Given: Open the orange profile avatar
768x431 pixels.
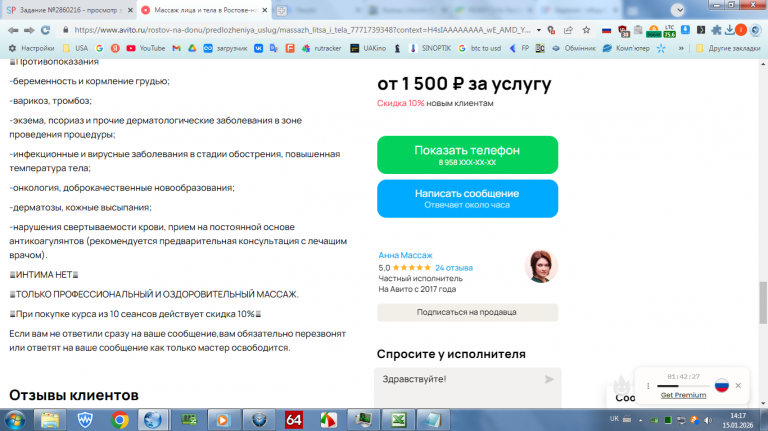Looking at the screenshot, I should click(x=741, y=30).
